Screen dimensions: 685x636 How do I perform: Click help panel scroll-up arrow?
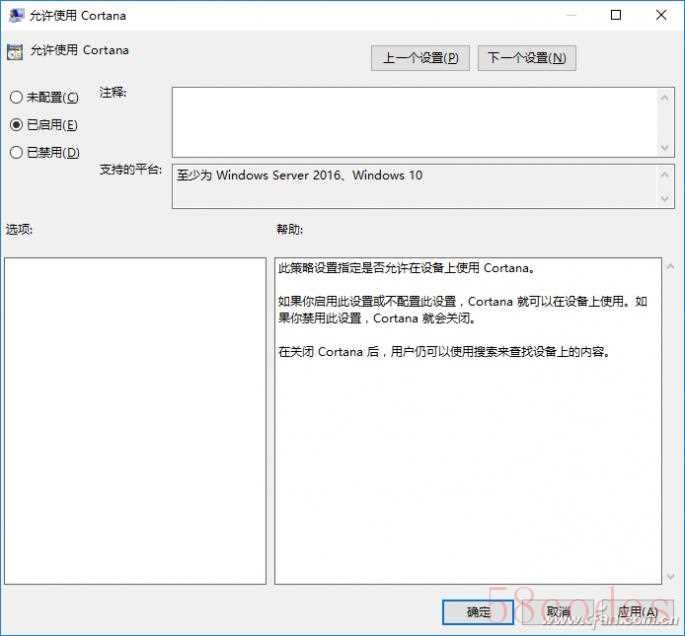coord(670,266)
